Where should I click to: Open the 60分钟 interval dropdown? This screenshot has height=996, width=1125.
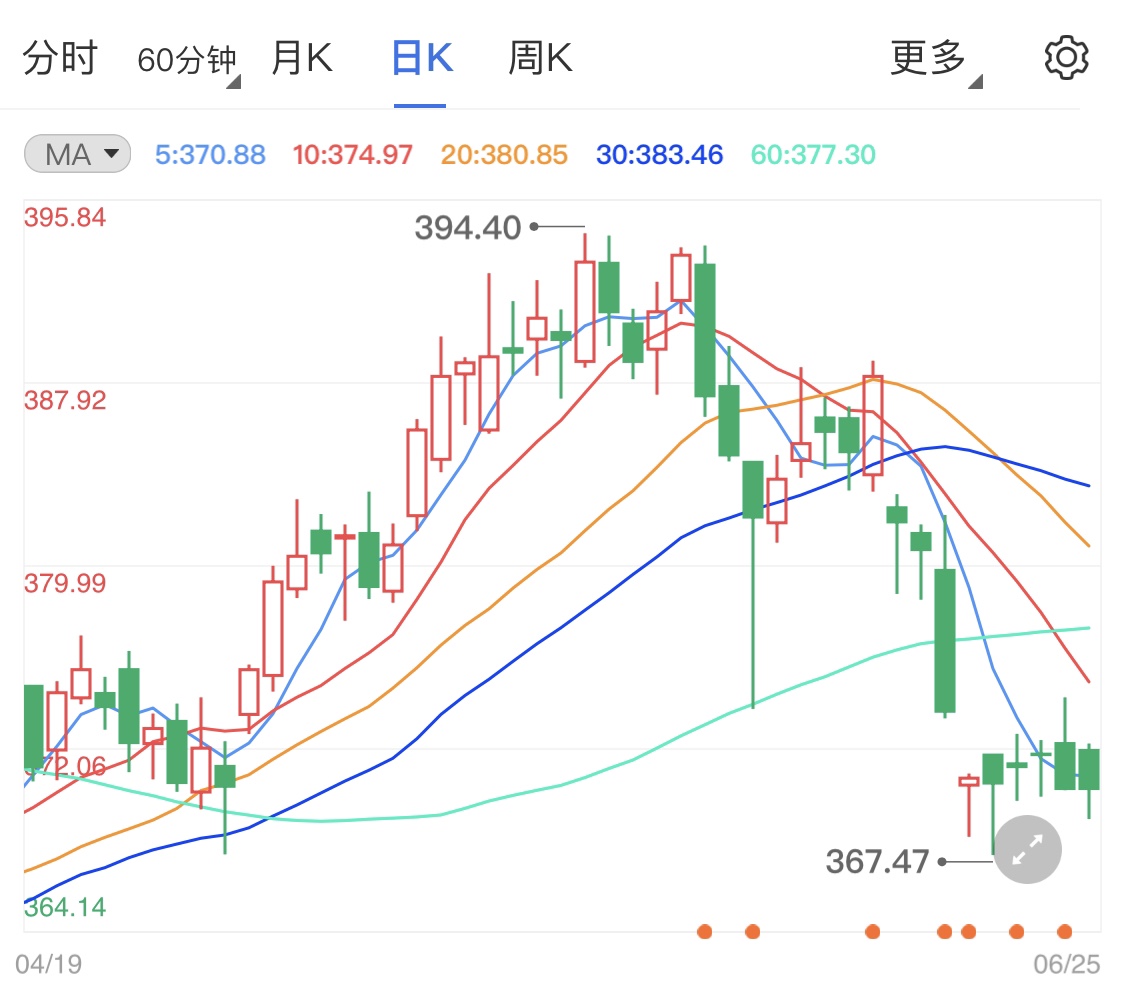(x=188, y=60)
